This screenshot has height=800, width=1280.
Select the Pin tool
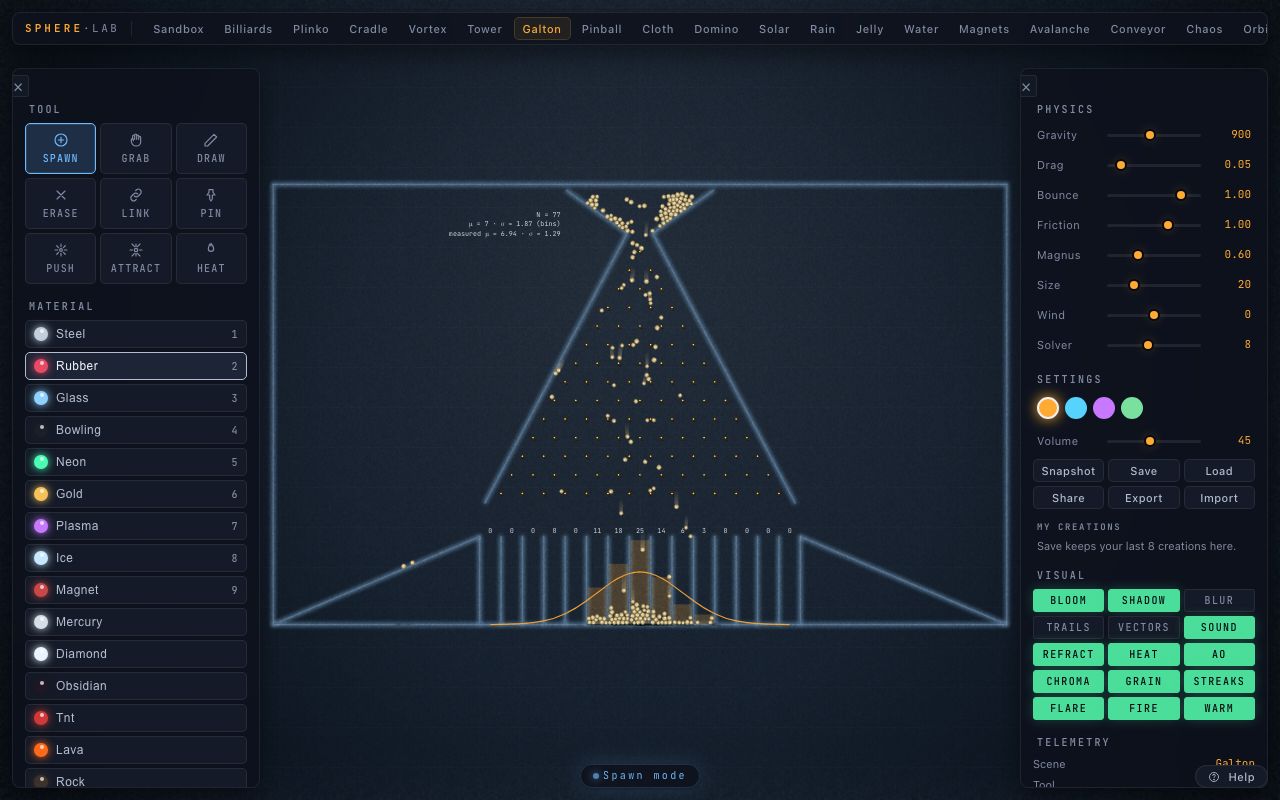[x=211, y=203]
